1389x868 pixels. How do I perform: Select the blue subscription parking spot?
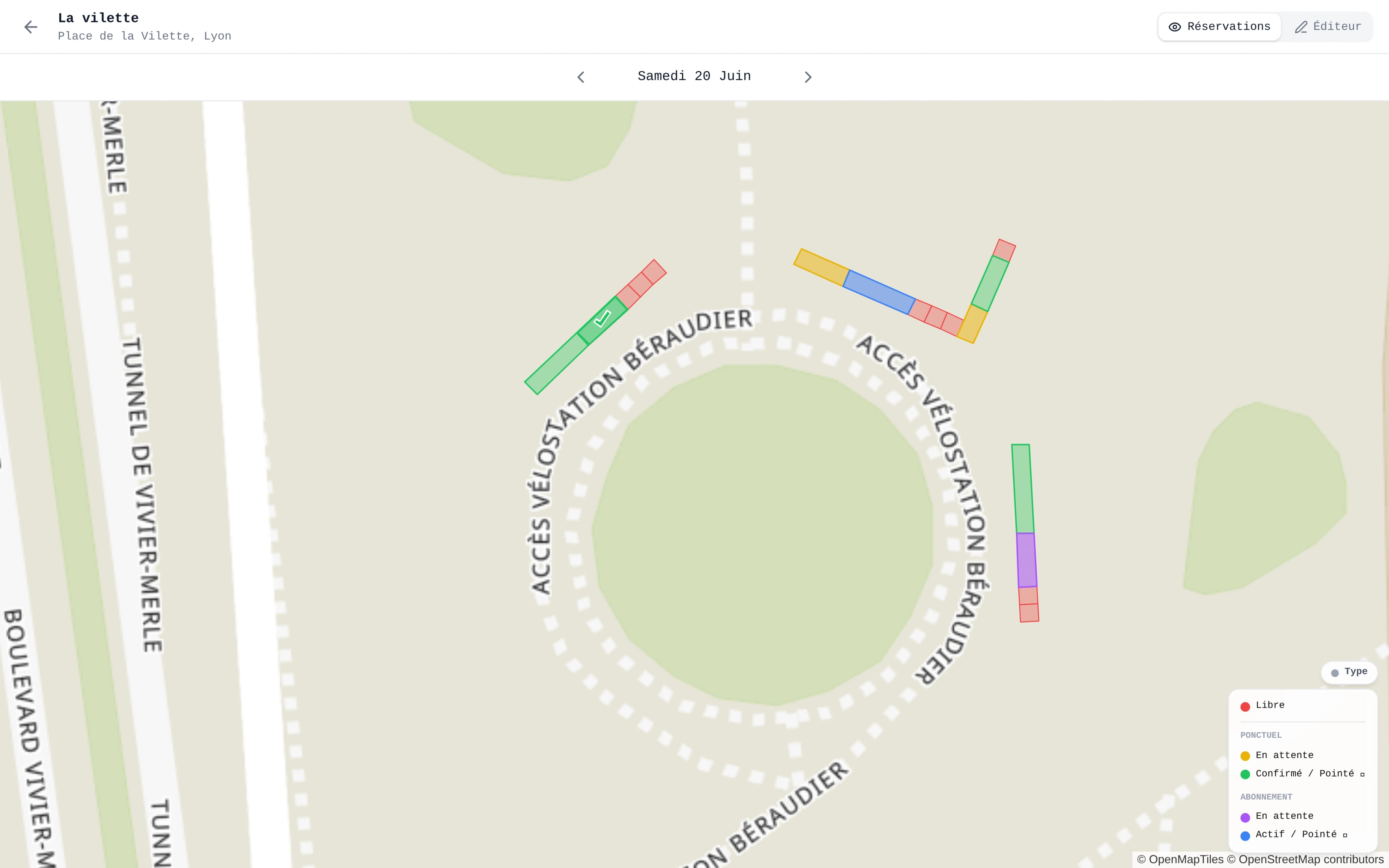tap(879, 292)
